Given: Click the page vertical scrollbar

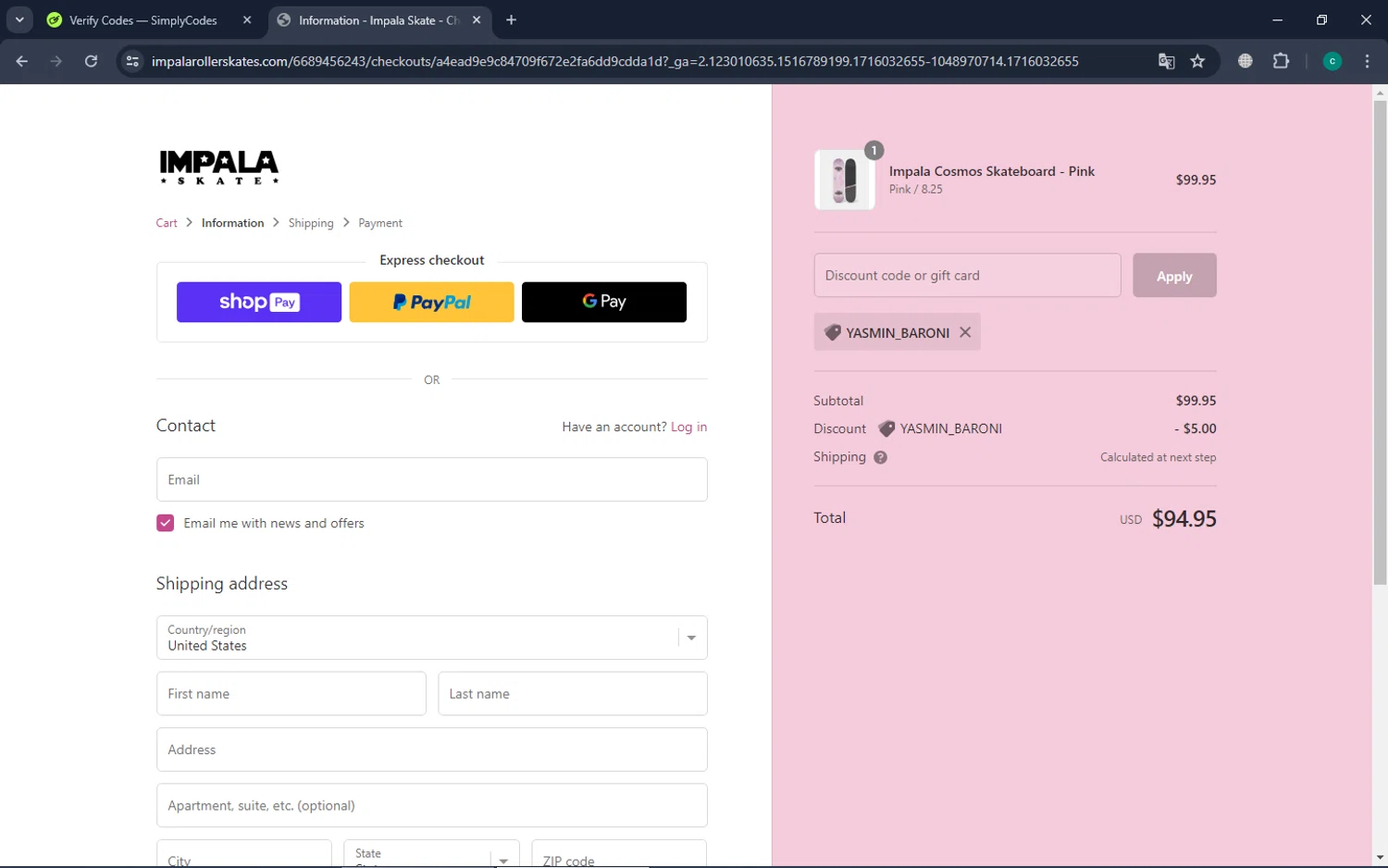Looking at the screenshot, I should (1380, 342).
